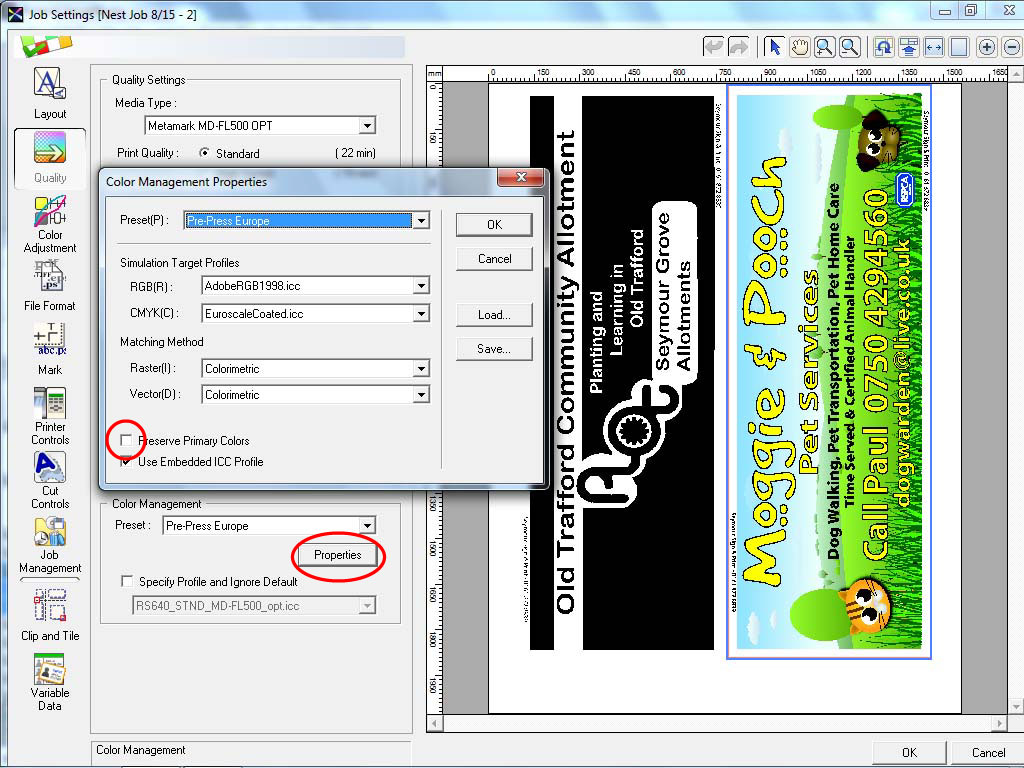Viewport: 1024px width, 768px height.
Task: Open the Variable Data section
Action: (49, 680)
